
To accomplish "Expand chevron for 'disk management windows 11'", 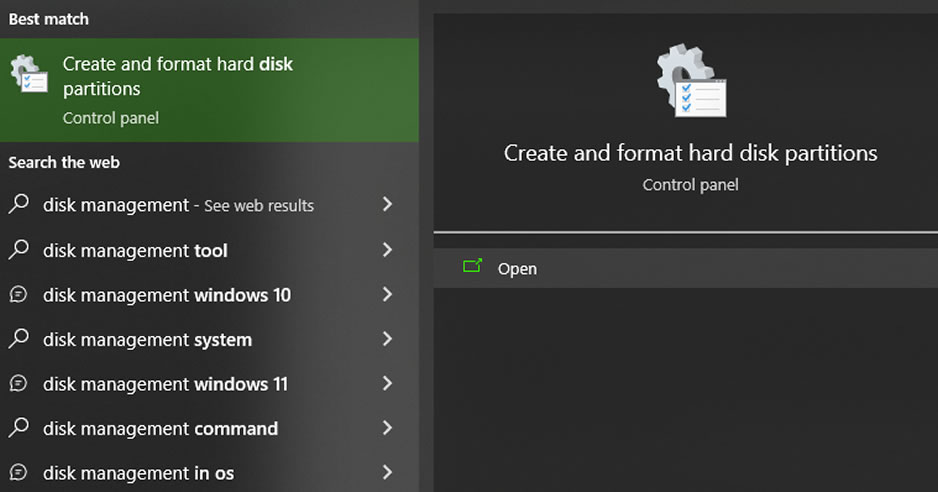I will (x=388, y=383).
